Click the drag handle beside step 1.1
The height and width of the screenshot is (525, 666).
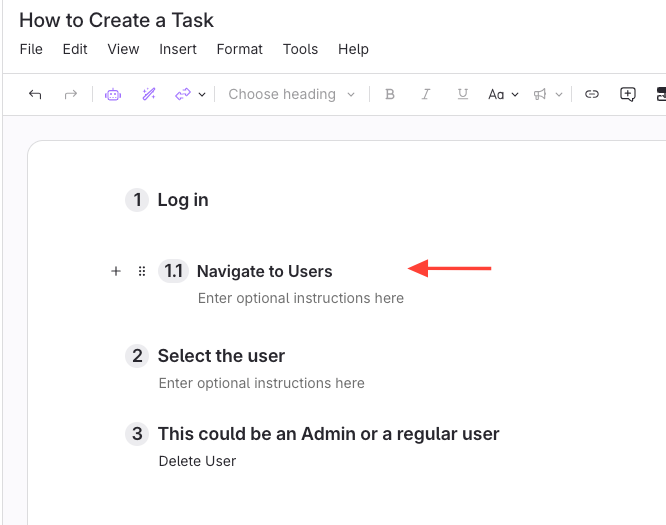point(142,271)
